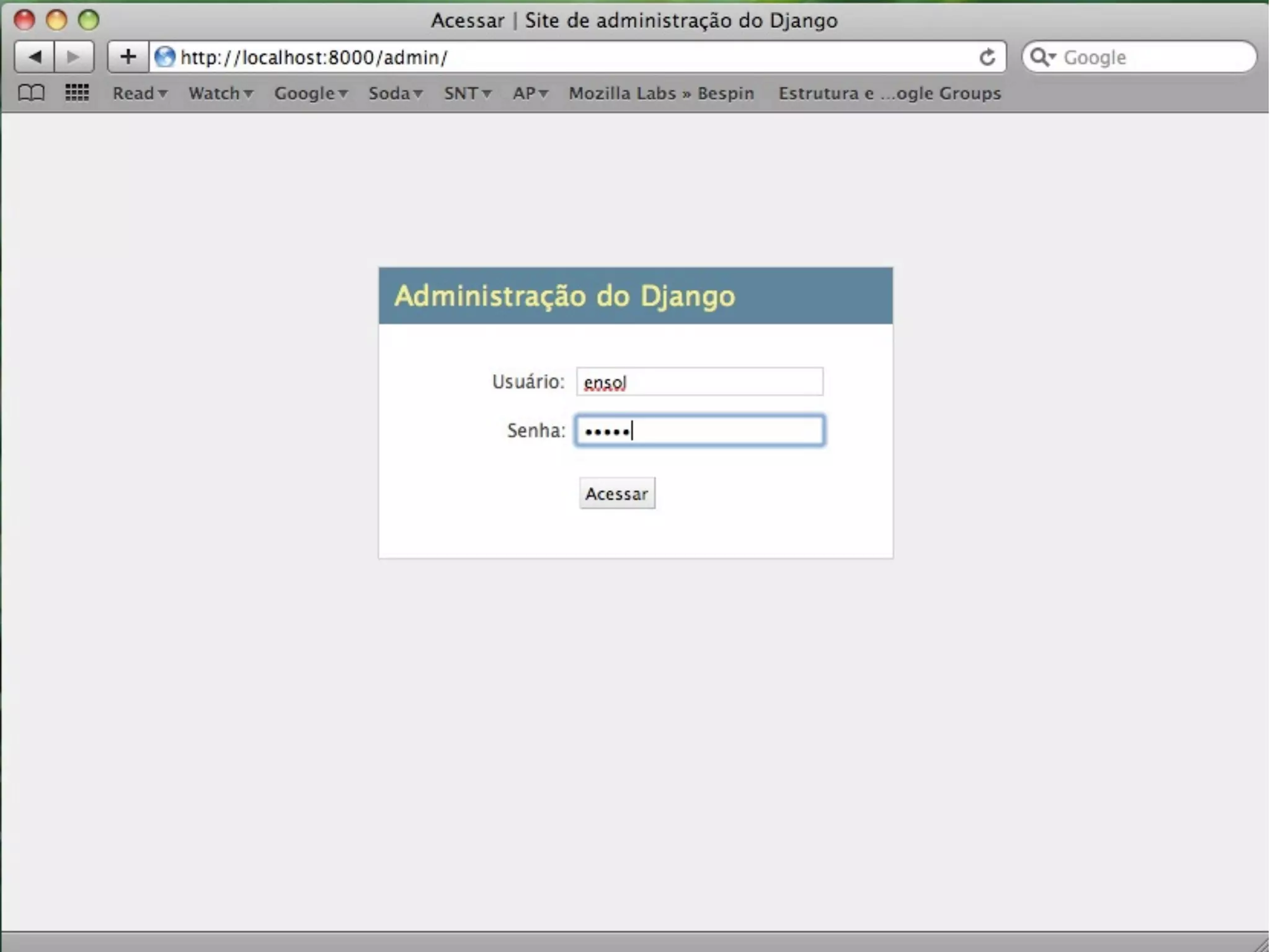Open the Google bookmarks folder dropdown
1270x952 pixels.
[311, 93]
